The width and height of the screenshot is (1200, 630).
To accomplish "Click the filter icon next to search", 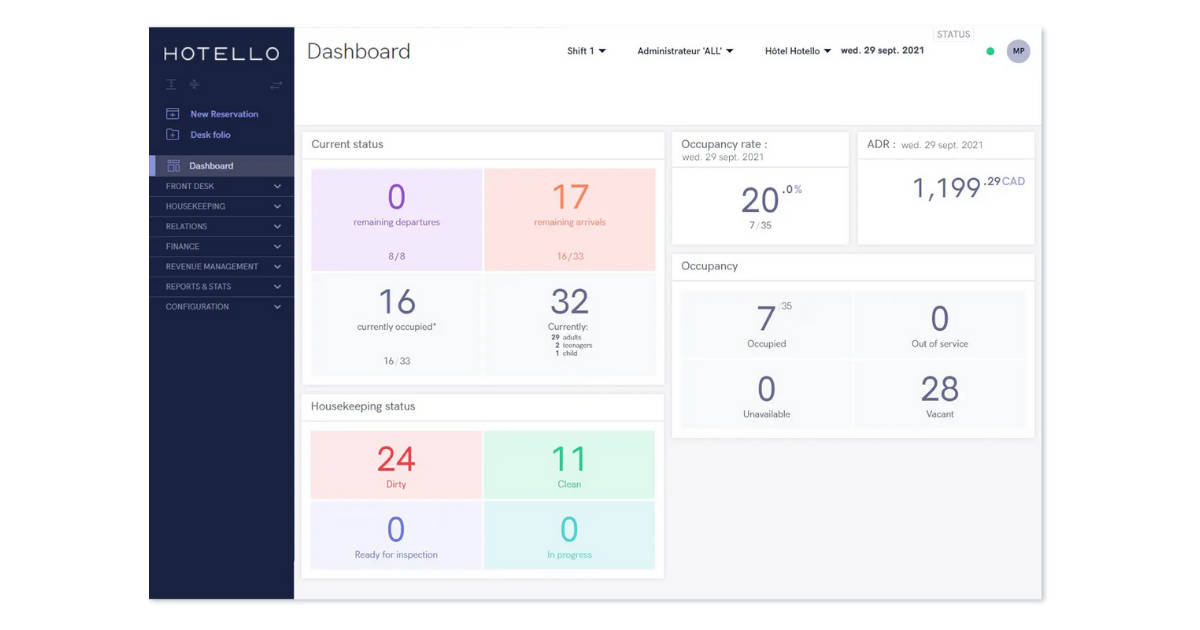I will (193, 84).
